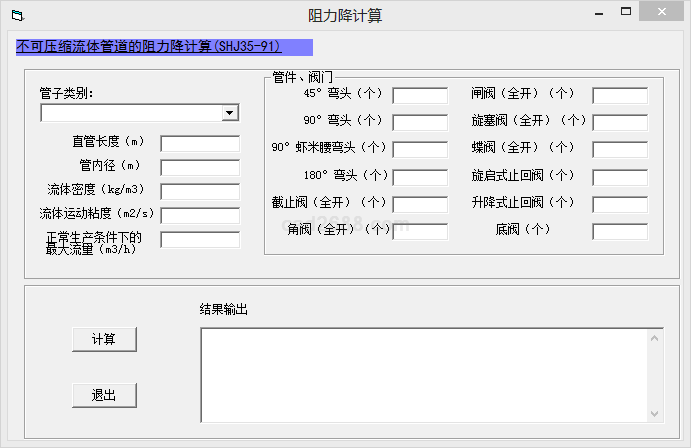Click the 45° 弯头 quantity field
691x448 pixels.
click(x=420, y=96)
